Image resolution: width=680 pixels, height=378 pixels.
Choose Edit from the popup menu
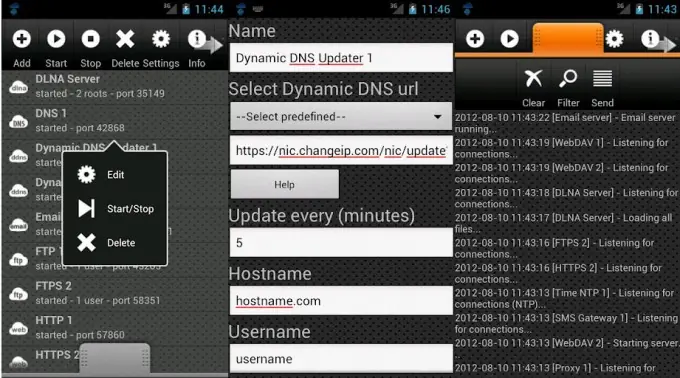tap(115, 175)
